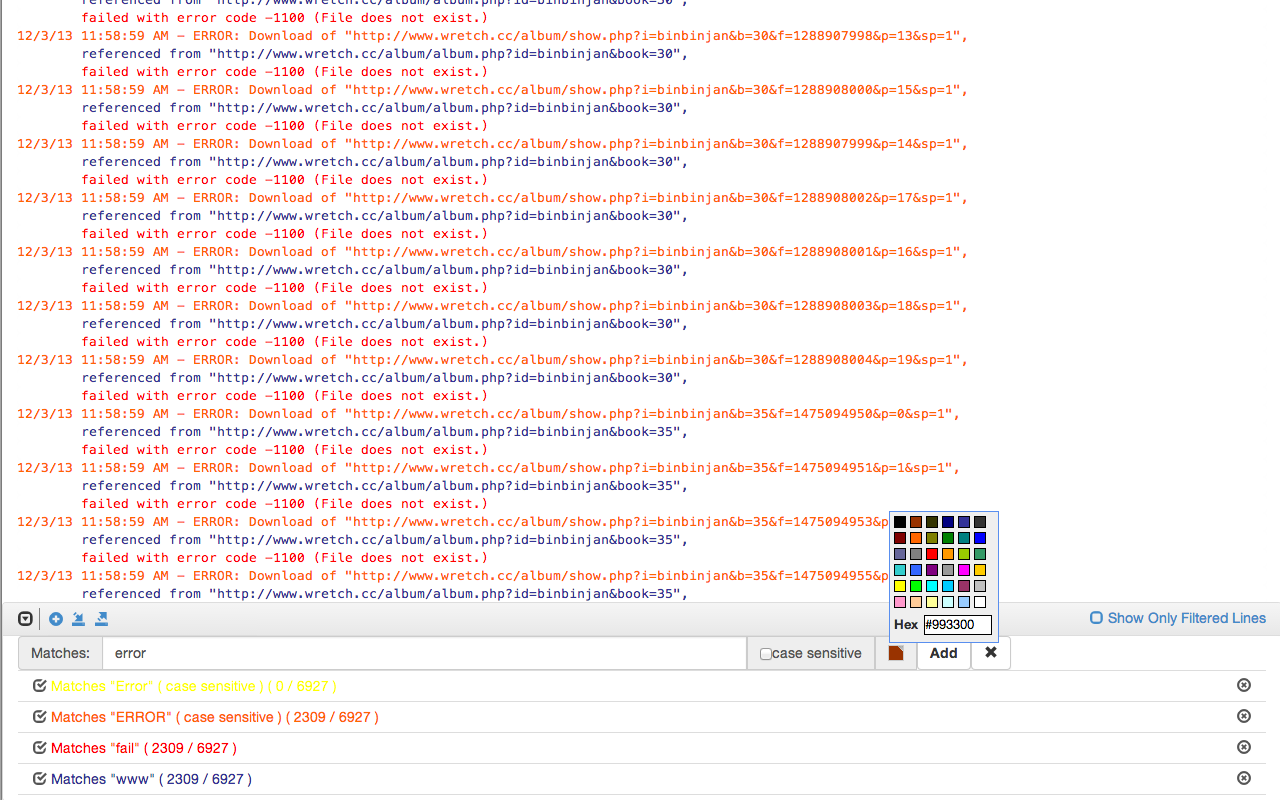Pick the plum swatch in the fifth row

pos(964,586)
